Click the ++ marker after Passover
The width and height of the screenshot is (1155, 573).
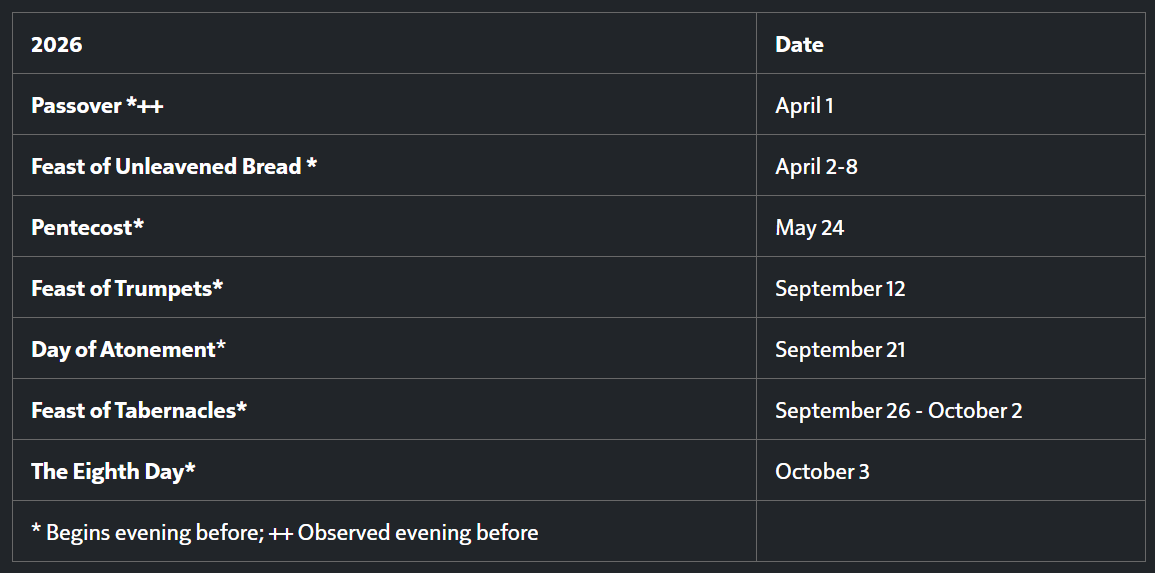click(x=151, y=106)
